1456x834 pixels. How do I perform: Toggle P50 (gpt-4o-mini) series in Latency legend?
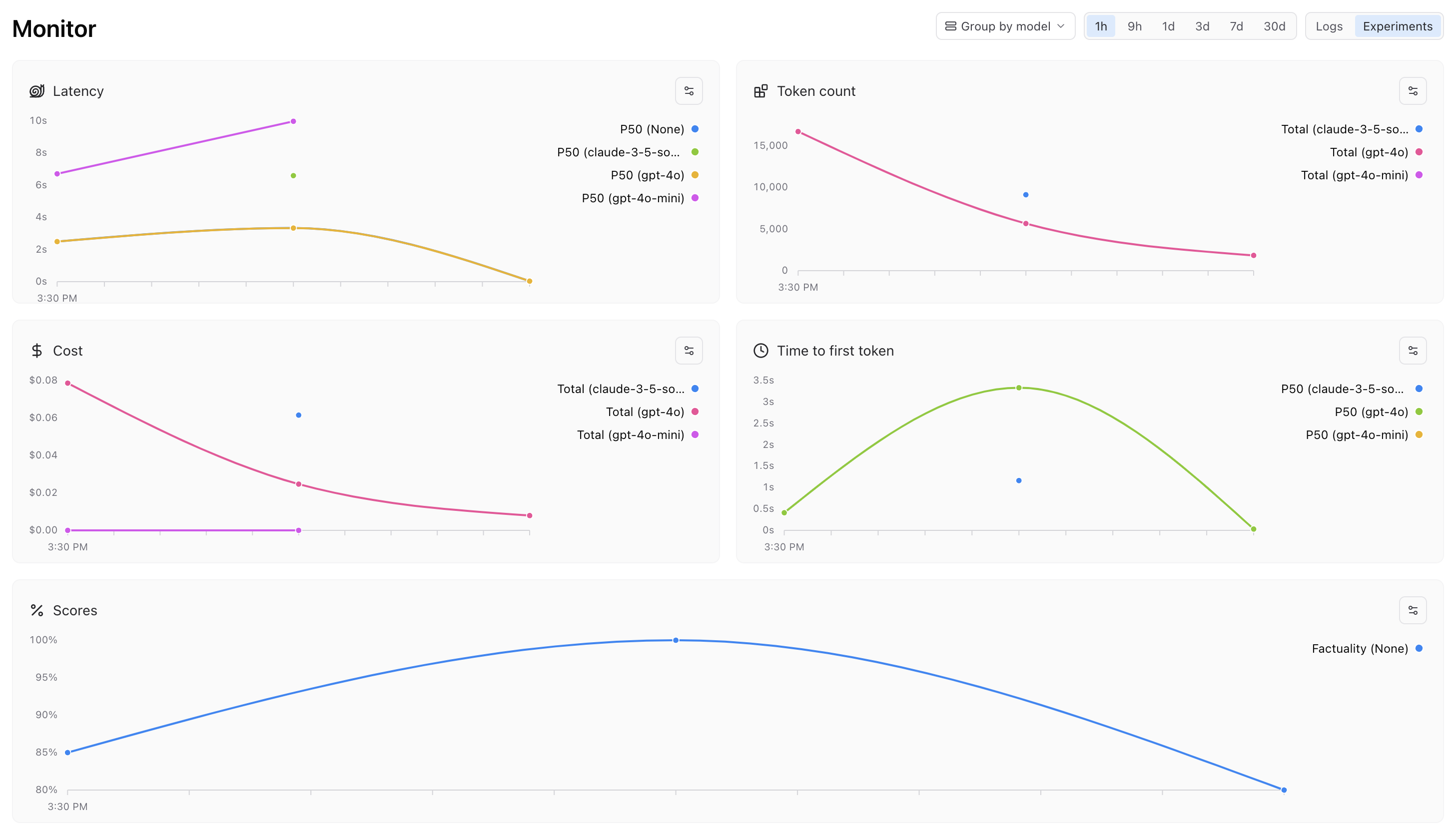pos(633,198)
